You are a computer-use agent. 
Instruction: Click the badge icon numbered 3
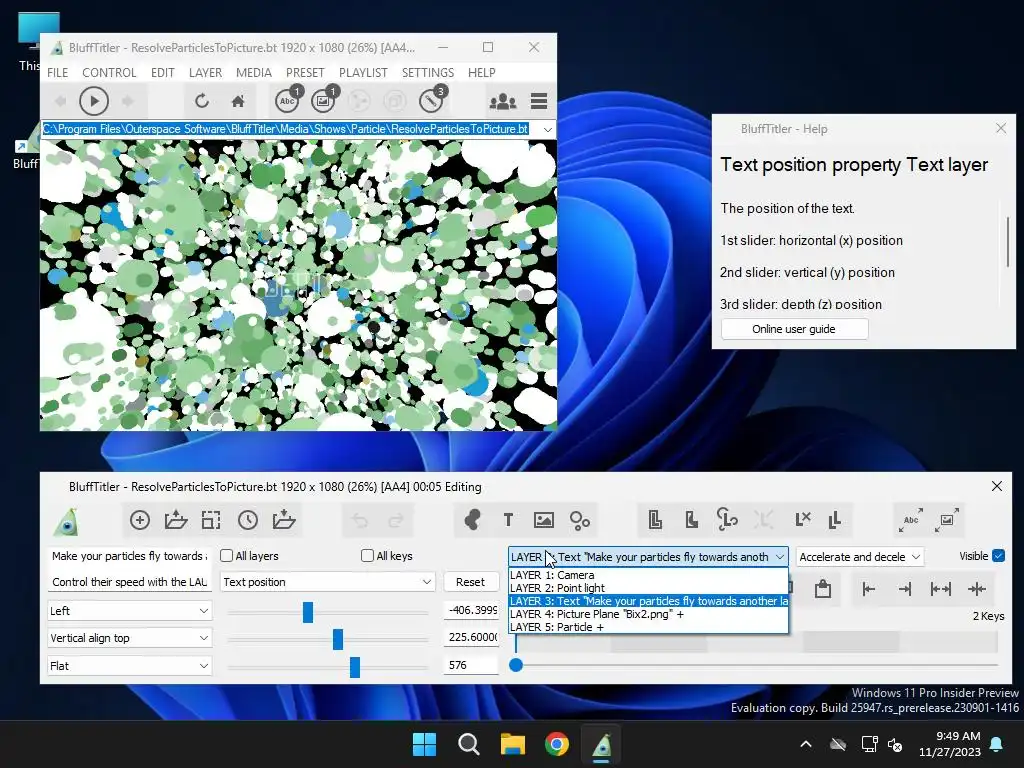coord(432,100)
